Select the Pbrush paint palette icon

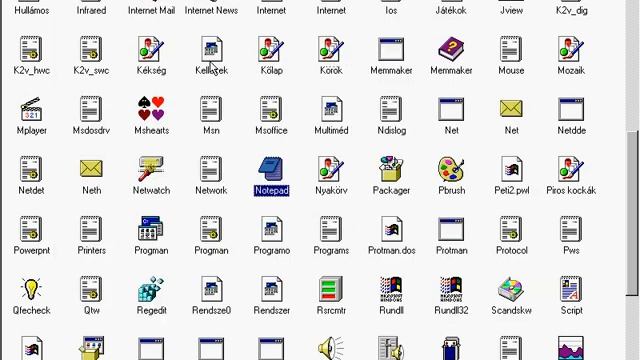451,169
